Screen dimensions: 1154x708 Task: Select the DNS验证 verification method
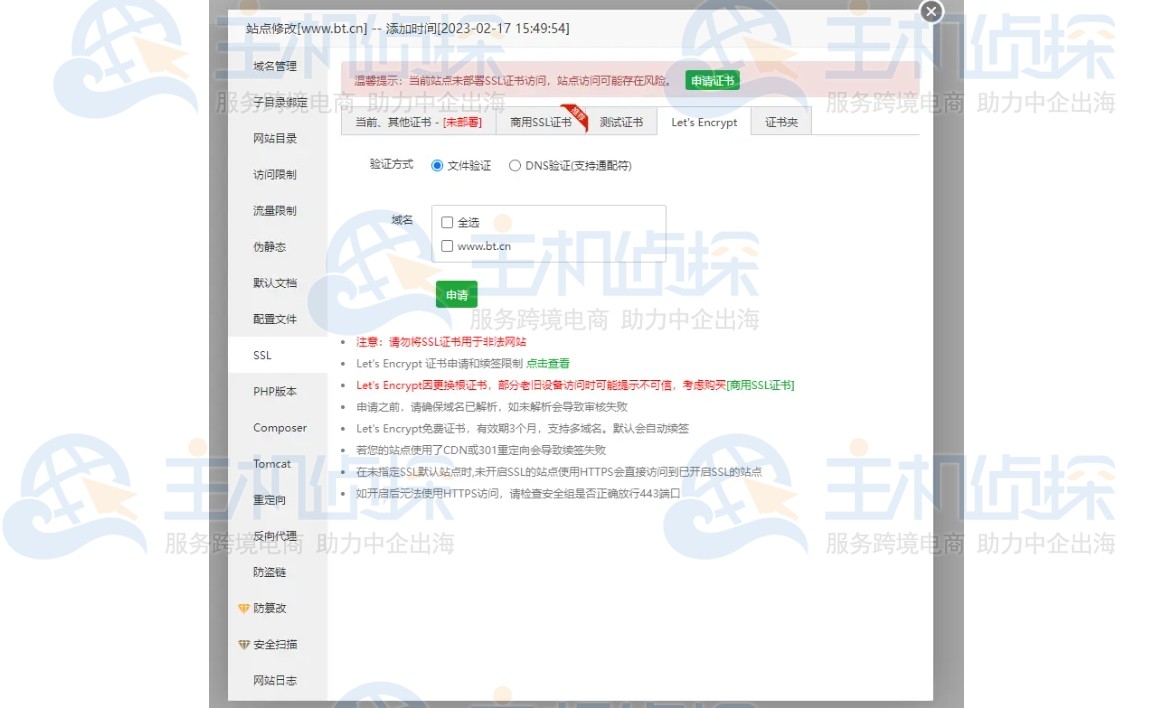click(515, 165)
